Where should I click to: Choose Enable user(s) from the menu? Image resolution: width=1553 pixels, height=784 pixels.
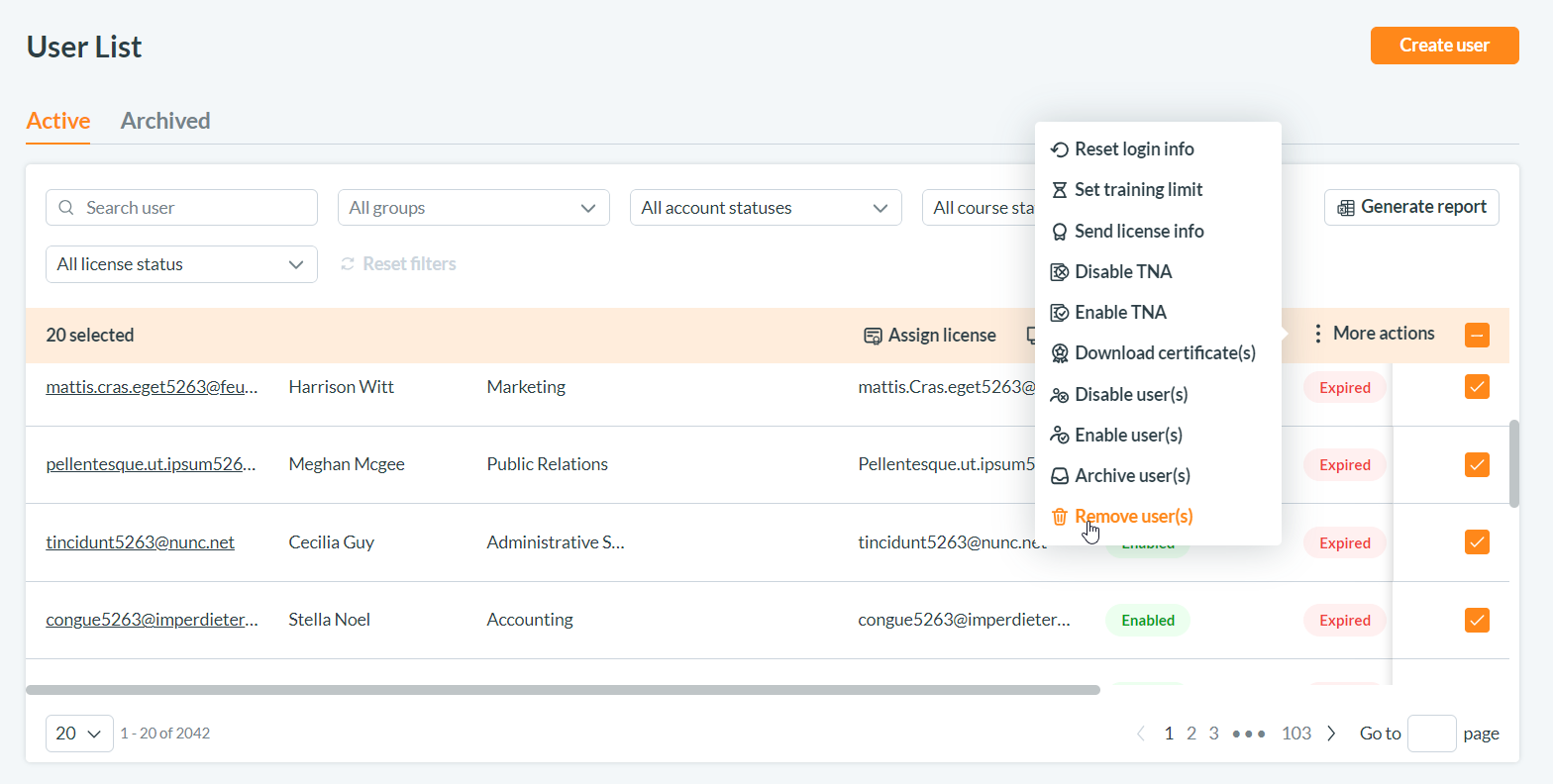tap(1128, 436)
